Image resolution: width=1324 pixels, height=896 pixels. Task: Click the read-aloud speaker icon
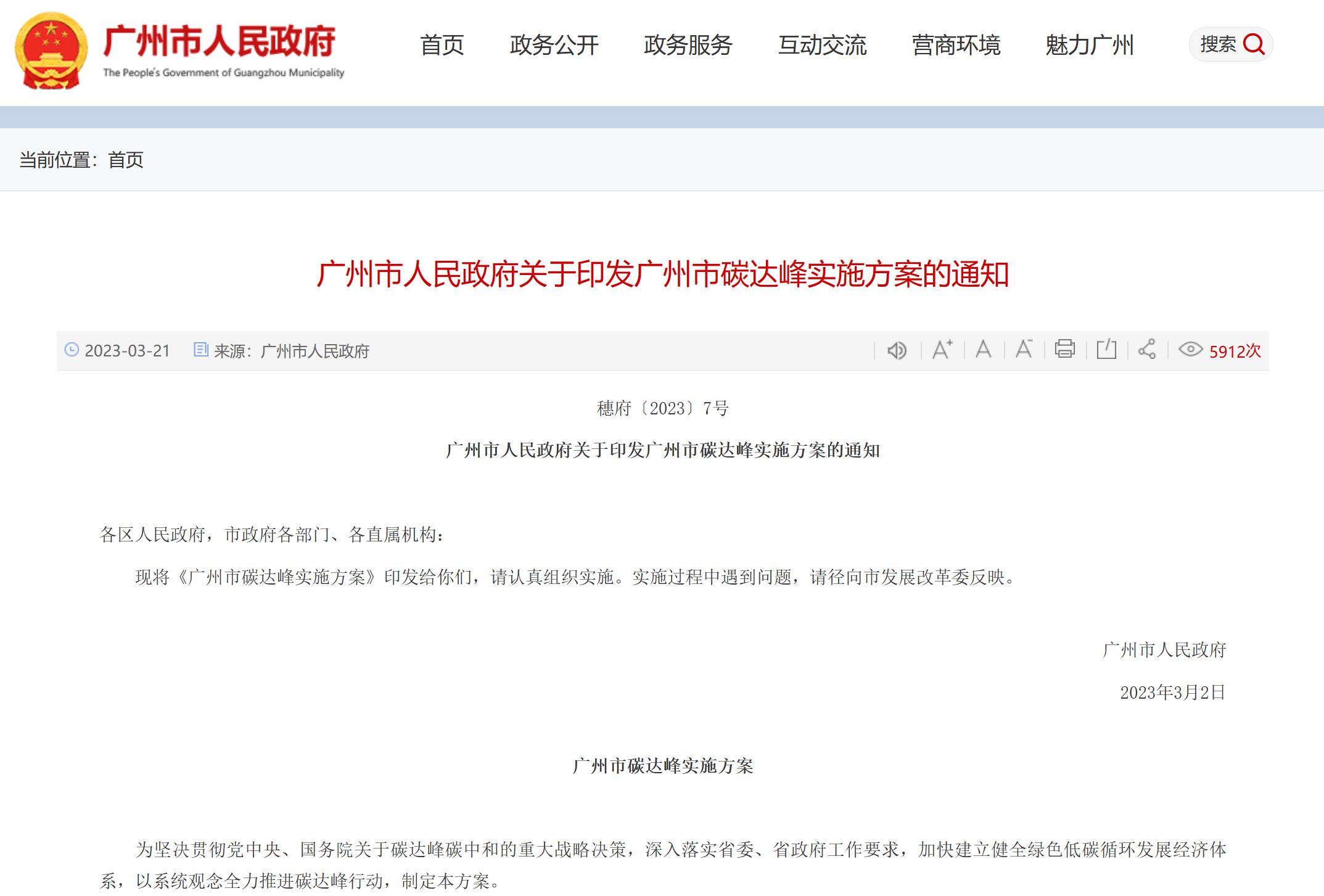point(897,350)
